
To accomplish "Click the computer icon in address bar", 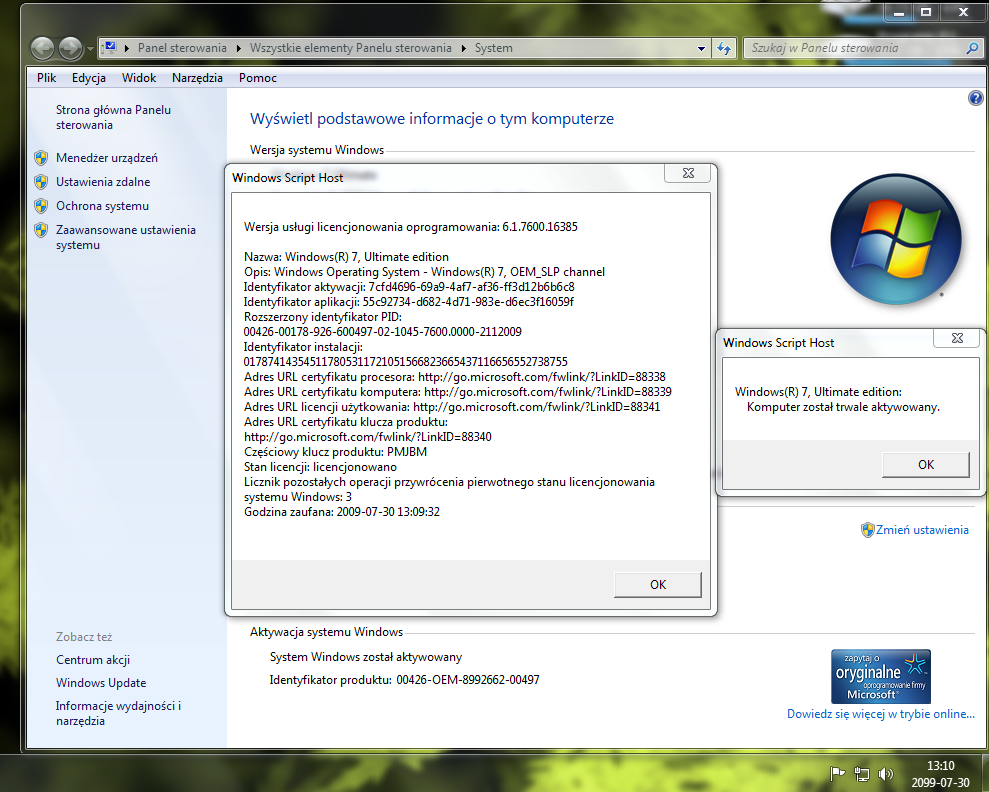I will [x=110, y=47].
